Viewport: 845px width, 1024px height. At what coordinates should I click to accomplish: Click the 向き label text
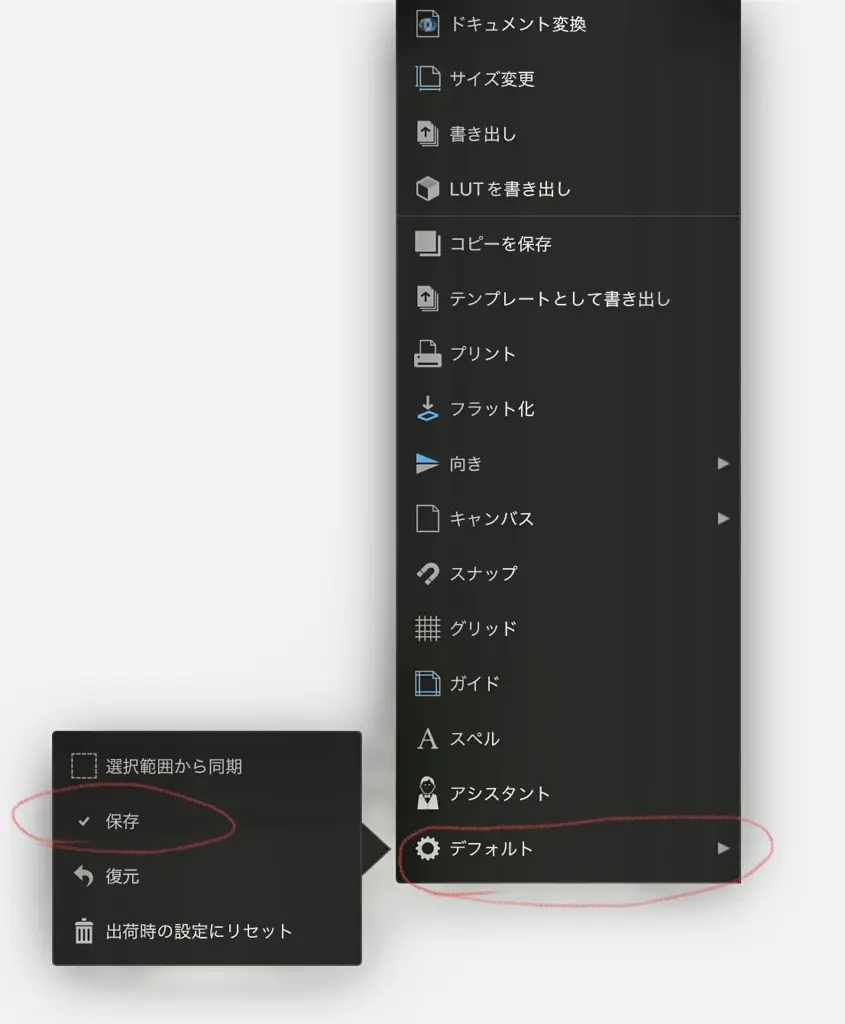click(x=466, y=464)
